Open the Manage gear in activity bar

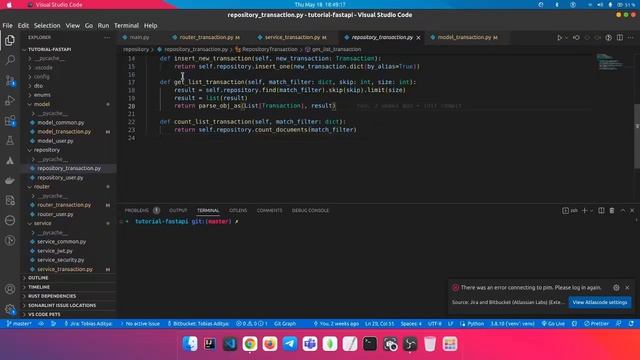pyautogui.click(x=10, y=309)
